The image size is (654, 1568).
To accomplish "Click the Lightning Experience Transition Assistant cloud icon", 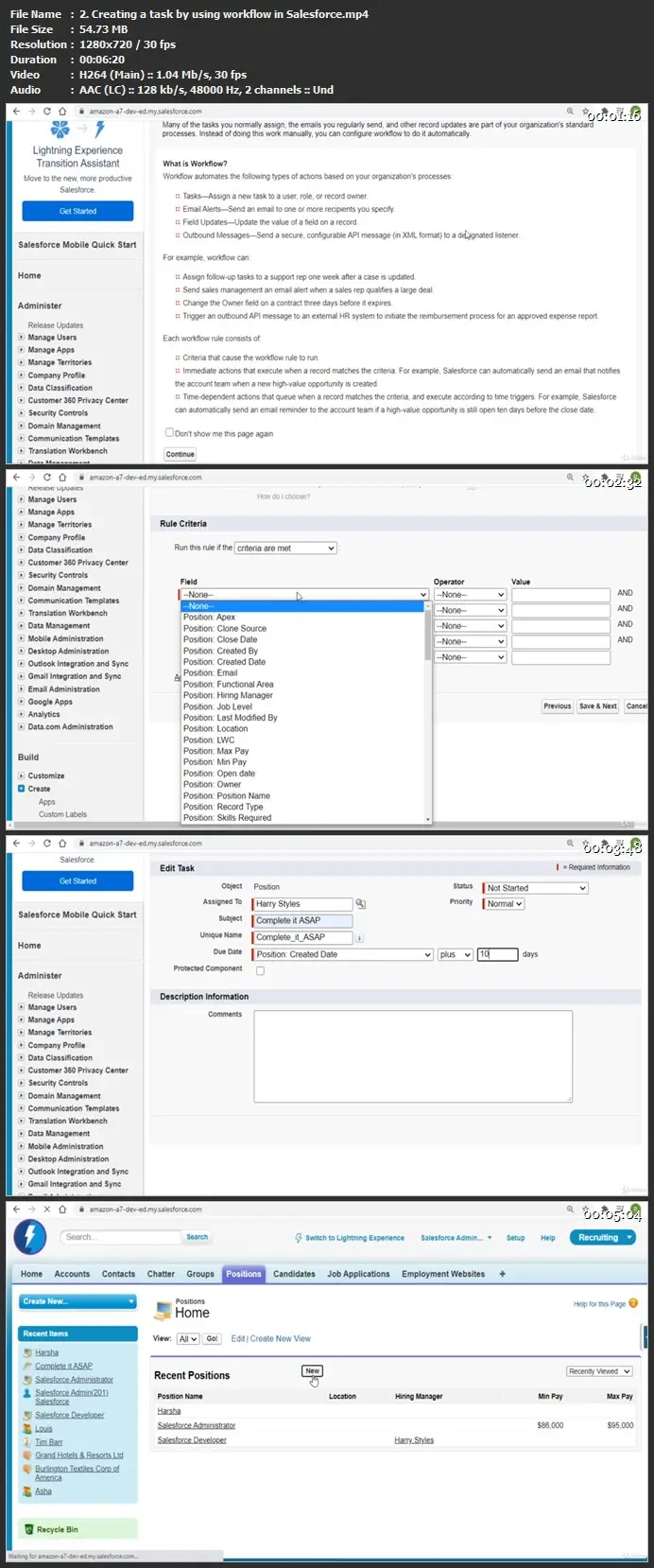I will [60, 129].
